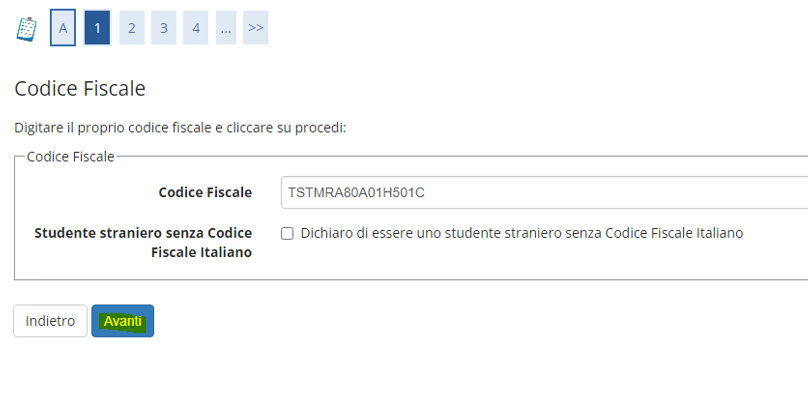Select step A in the wizard
Screen dimensions: 808x393
[x=63, y=28]
